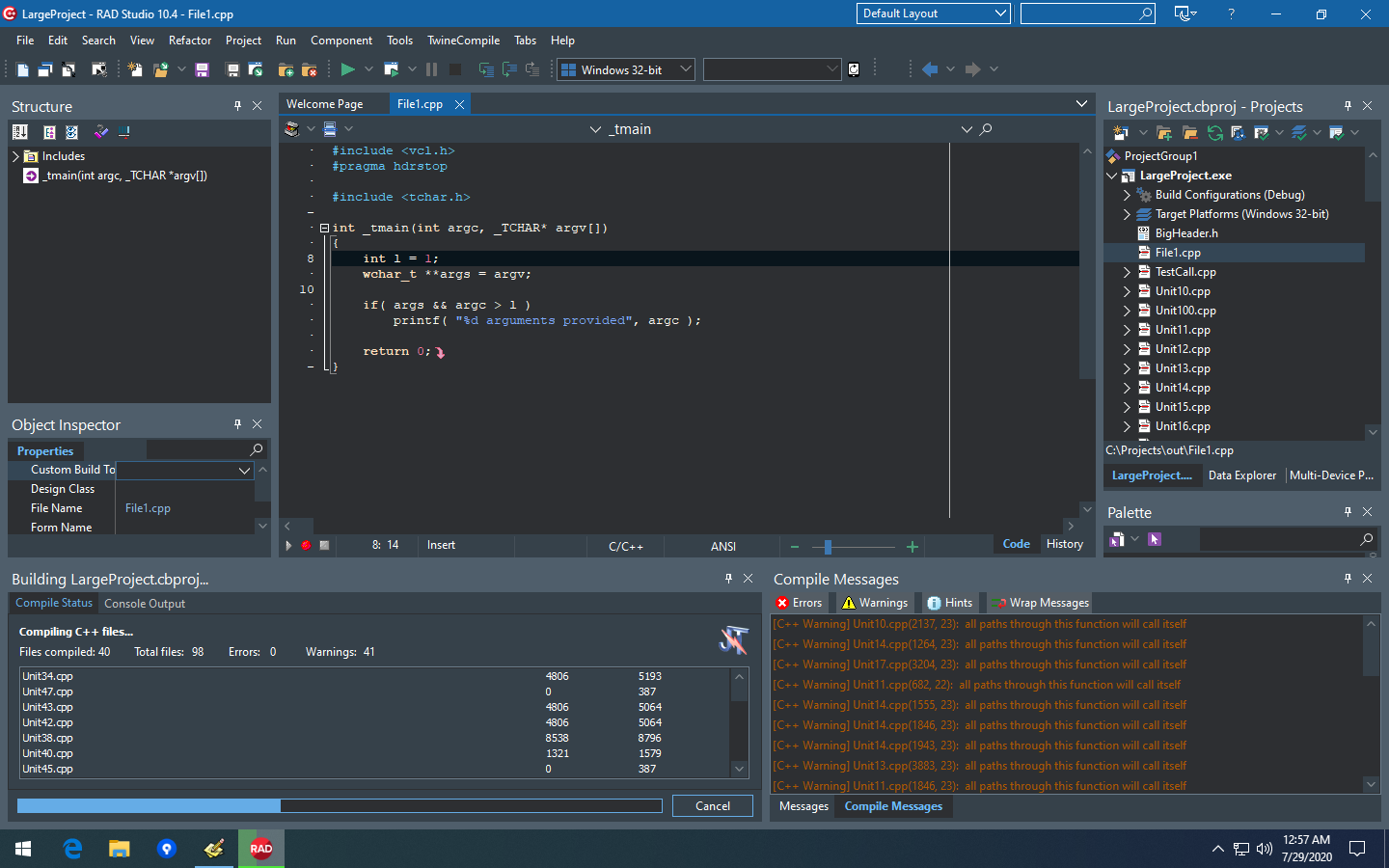Viewport: 1389px width, 868px height.
Task: Click the Refresh icon in Projects panel
Action: coord(1215,132)
